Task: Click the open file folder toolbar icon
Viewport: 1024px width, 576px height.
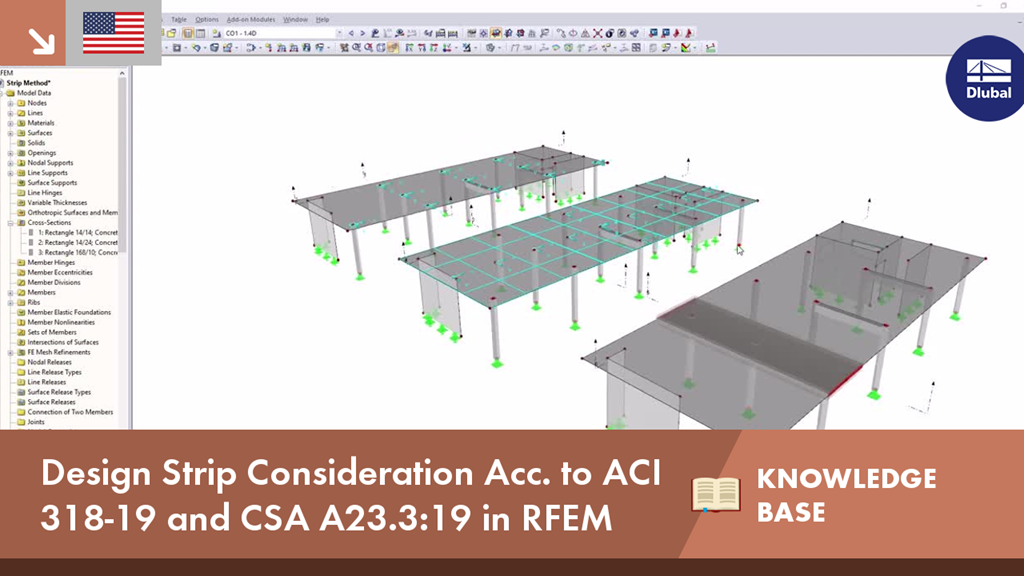Action: tap(171, 33)
